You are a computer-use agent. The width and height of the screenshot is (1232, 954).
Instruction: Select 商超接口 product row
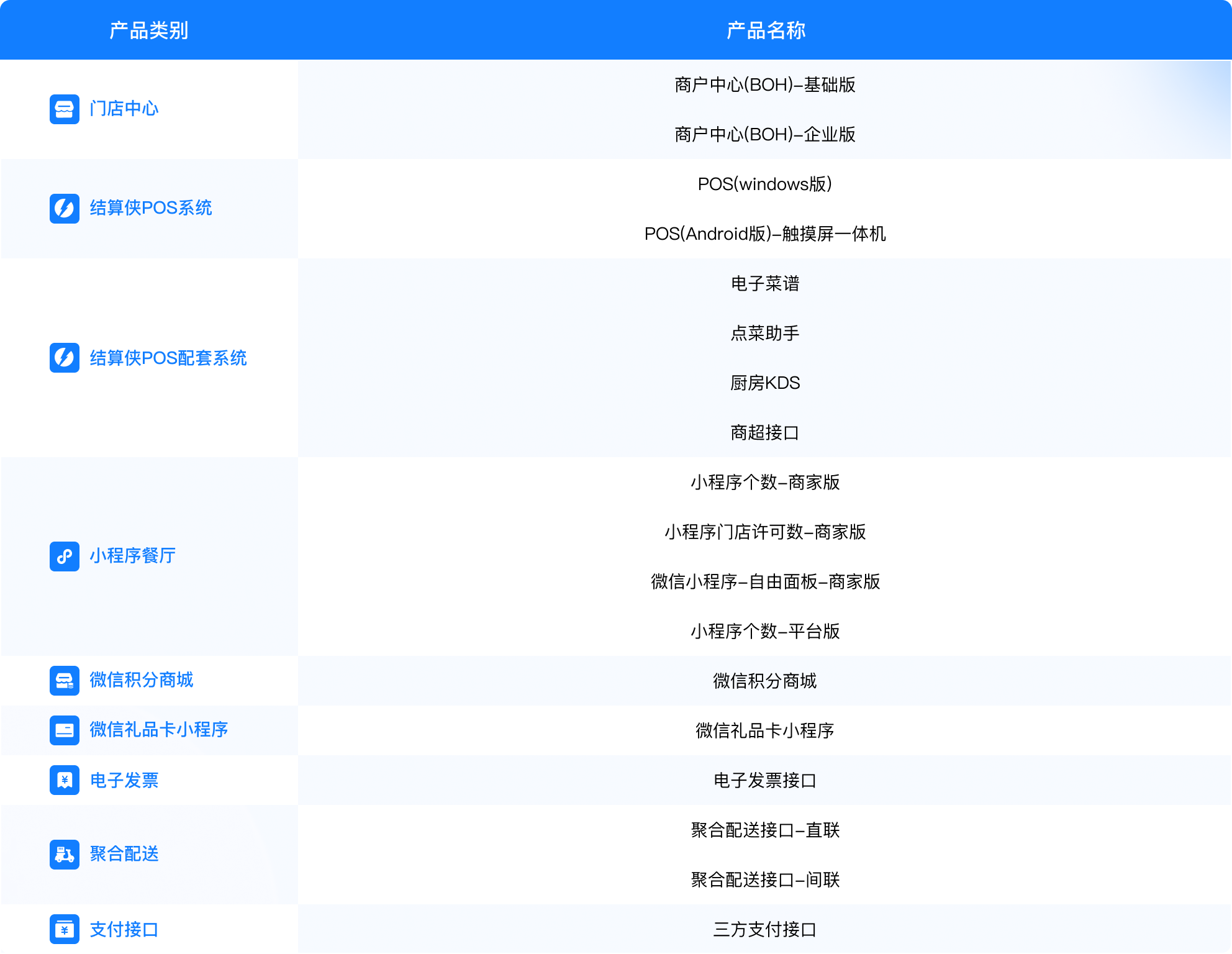[765, 432]
